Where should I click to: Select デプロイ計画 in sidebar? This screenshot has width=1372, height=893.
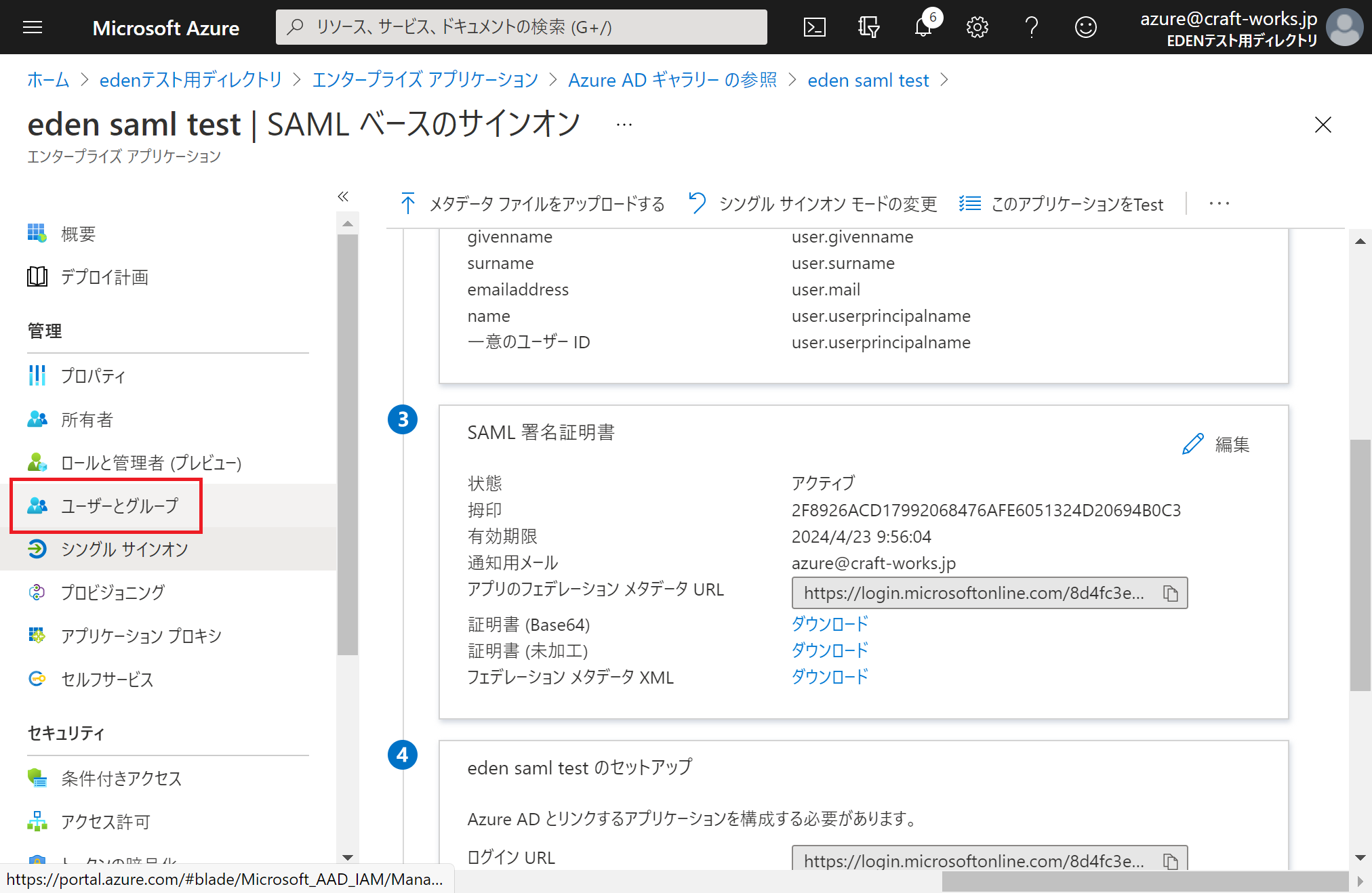click(168, 276)
